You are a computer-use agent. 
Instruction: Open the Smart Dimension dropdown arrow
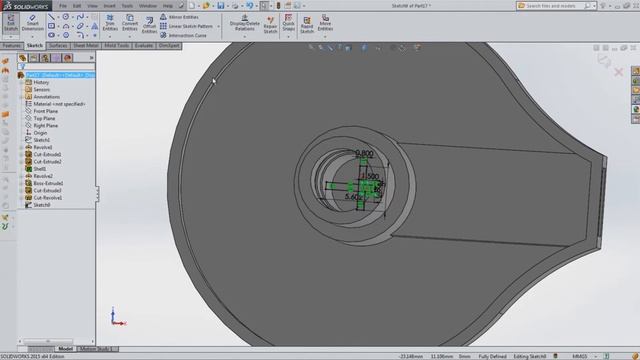coord(33,37)
